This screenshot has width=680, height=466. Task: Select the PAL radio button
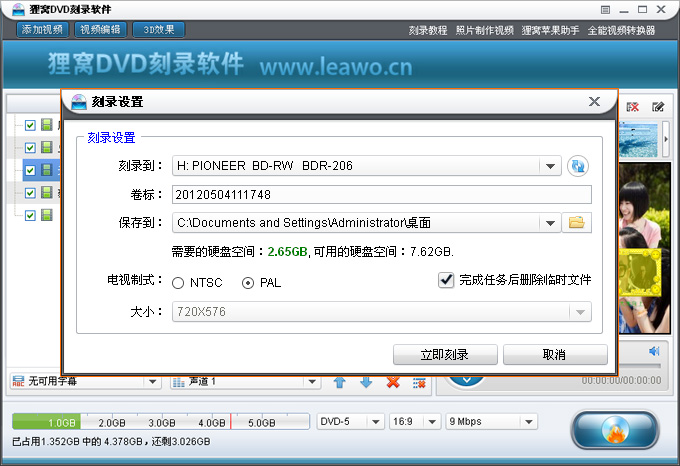point(248,283)
